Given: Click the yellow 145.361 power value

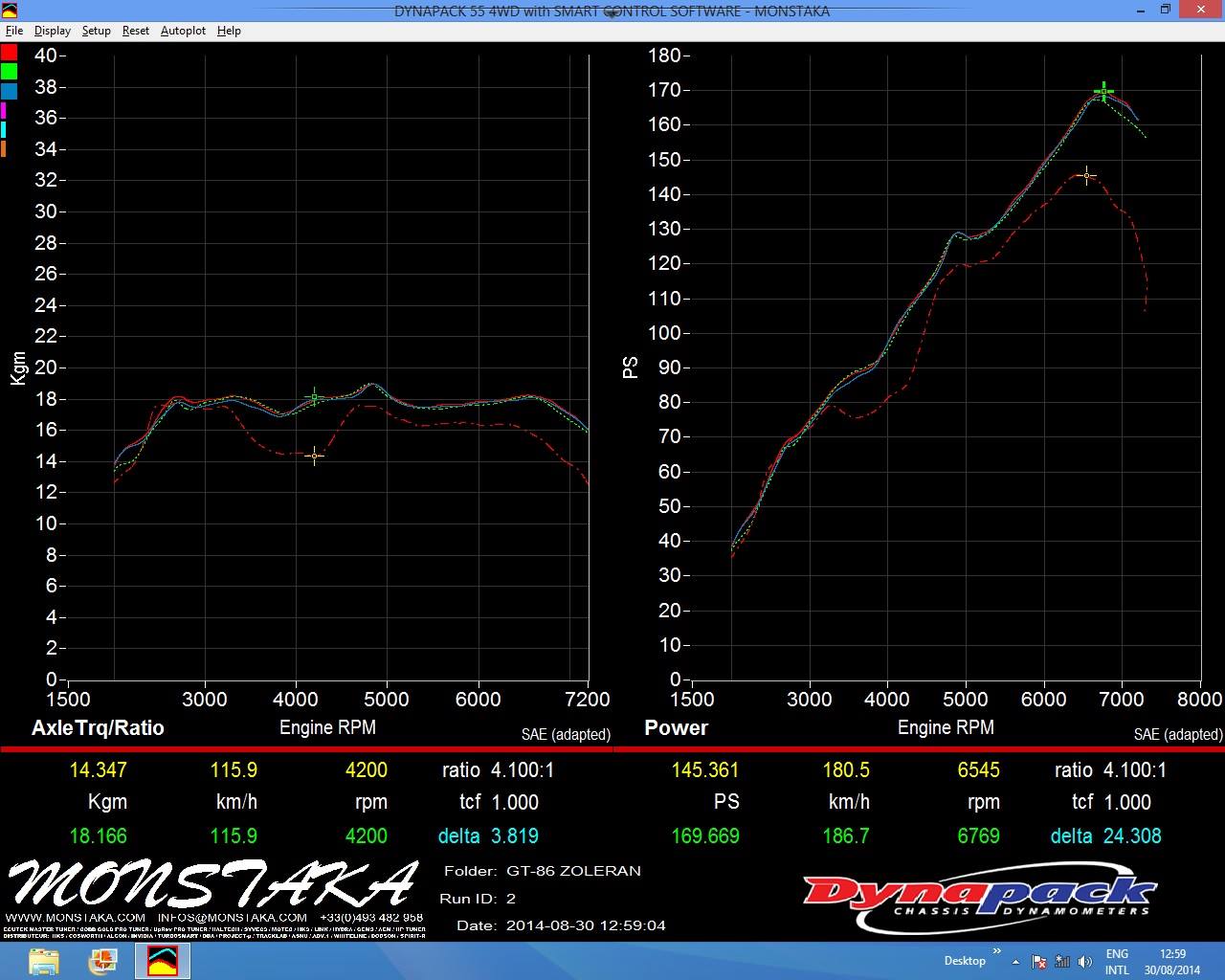Looking at the screenshot, I should click(705, 769).
